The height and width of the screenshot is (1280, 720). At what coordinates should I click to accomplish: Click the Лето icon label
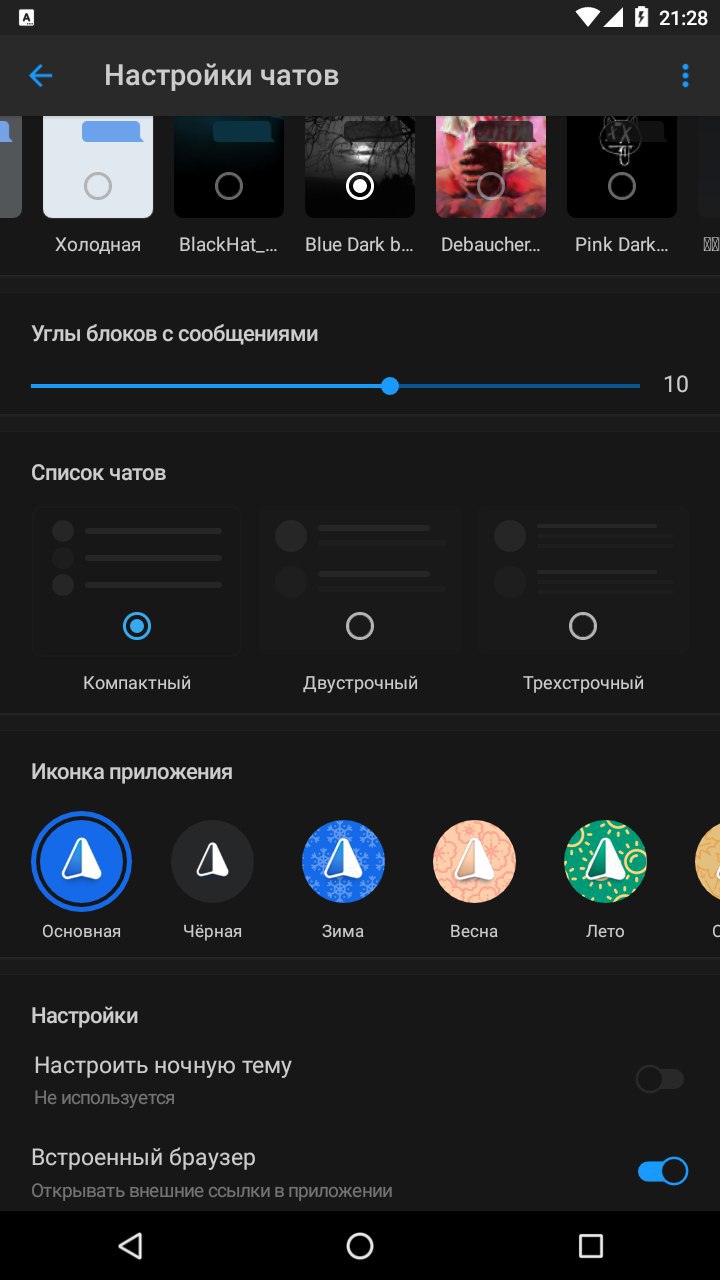[605, 931]
